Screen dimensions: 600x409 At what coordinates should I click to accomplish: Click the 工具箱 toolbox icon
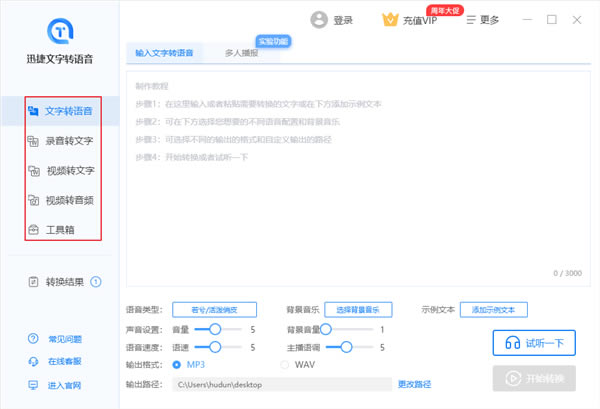tap(34, 230)
